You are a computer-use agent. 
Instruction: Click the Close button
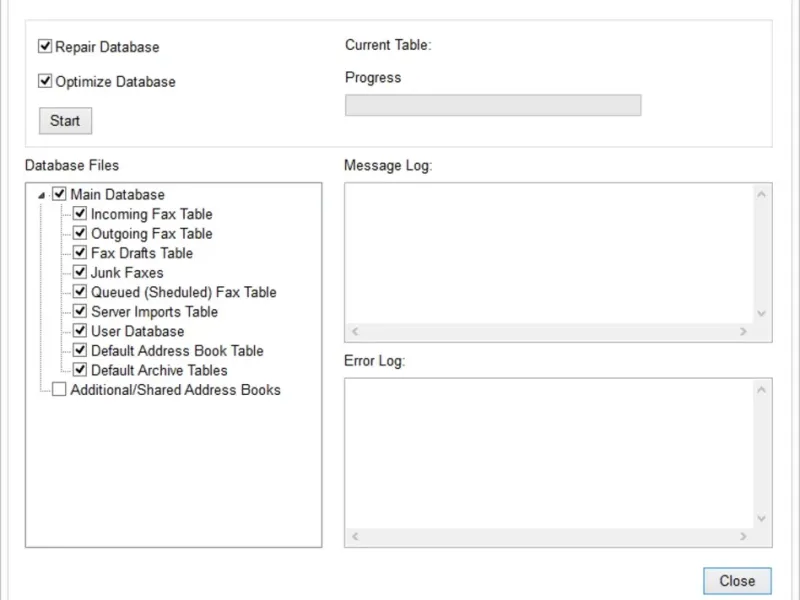[737, 581]
